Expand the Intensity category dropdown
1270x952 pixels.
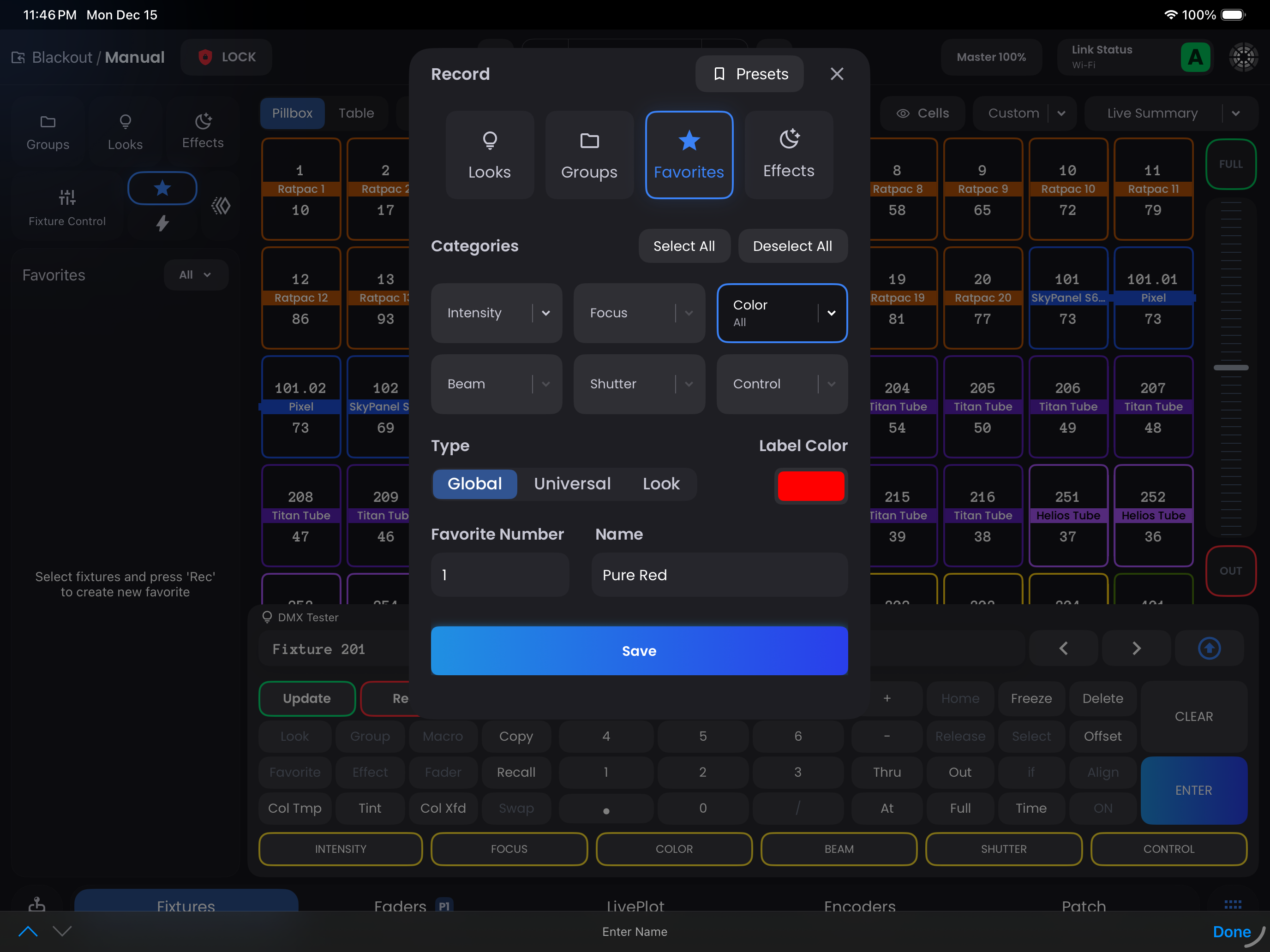[545, 313]
